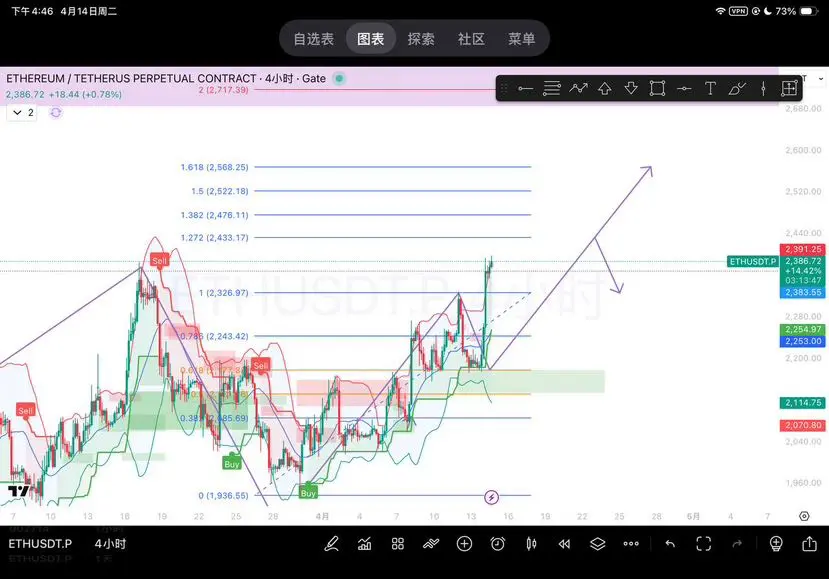Select the rectangle drawing tool
Viewport: 829px width, 579px height.
coord(657,88)
